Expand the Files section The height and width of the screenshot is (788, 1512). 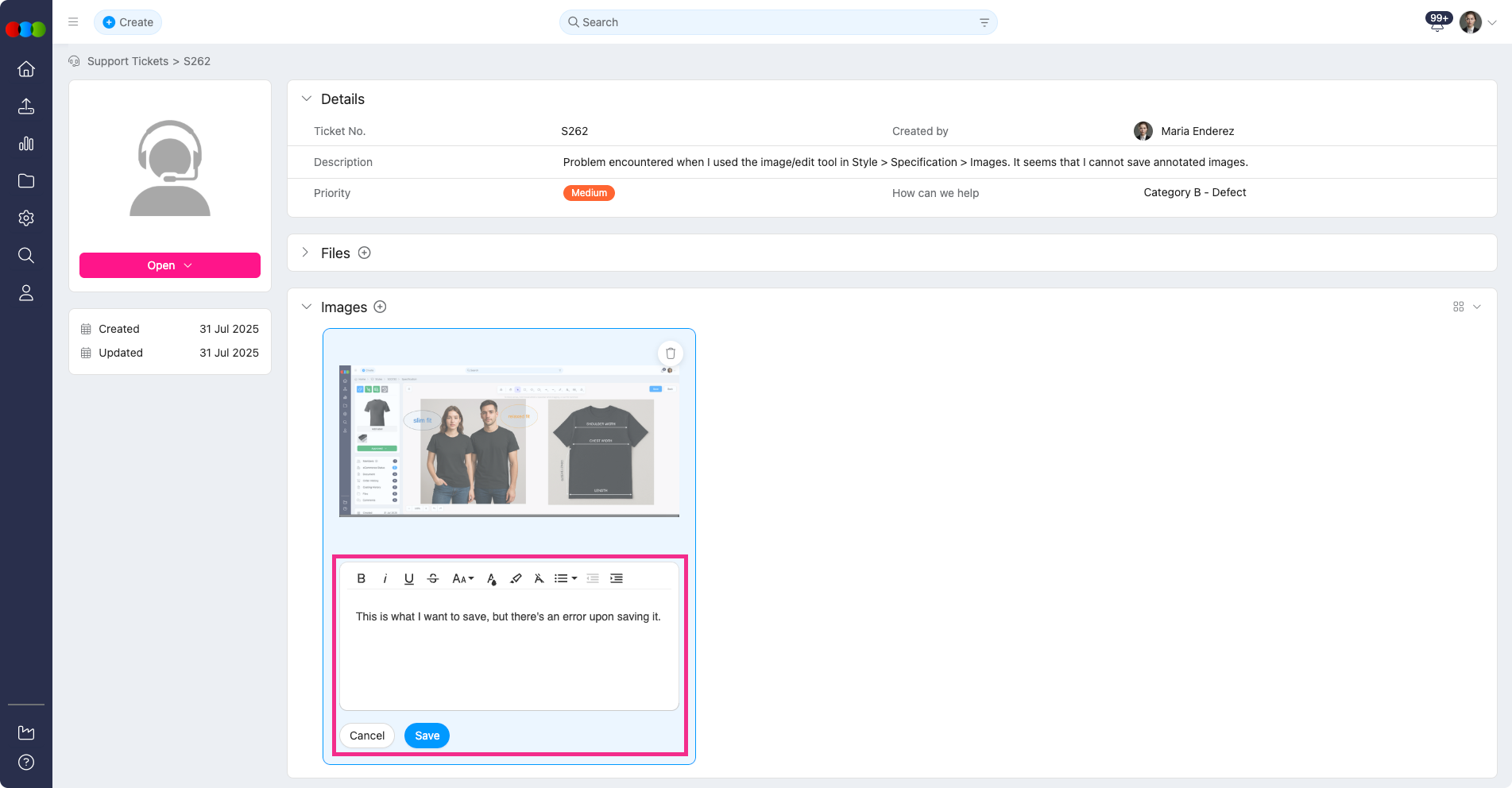(306, 253)
